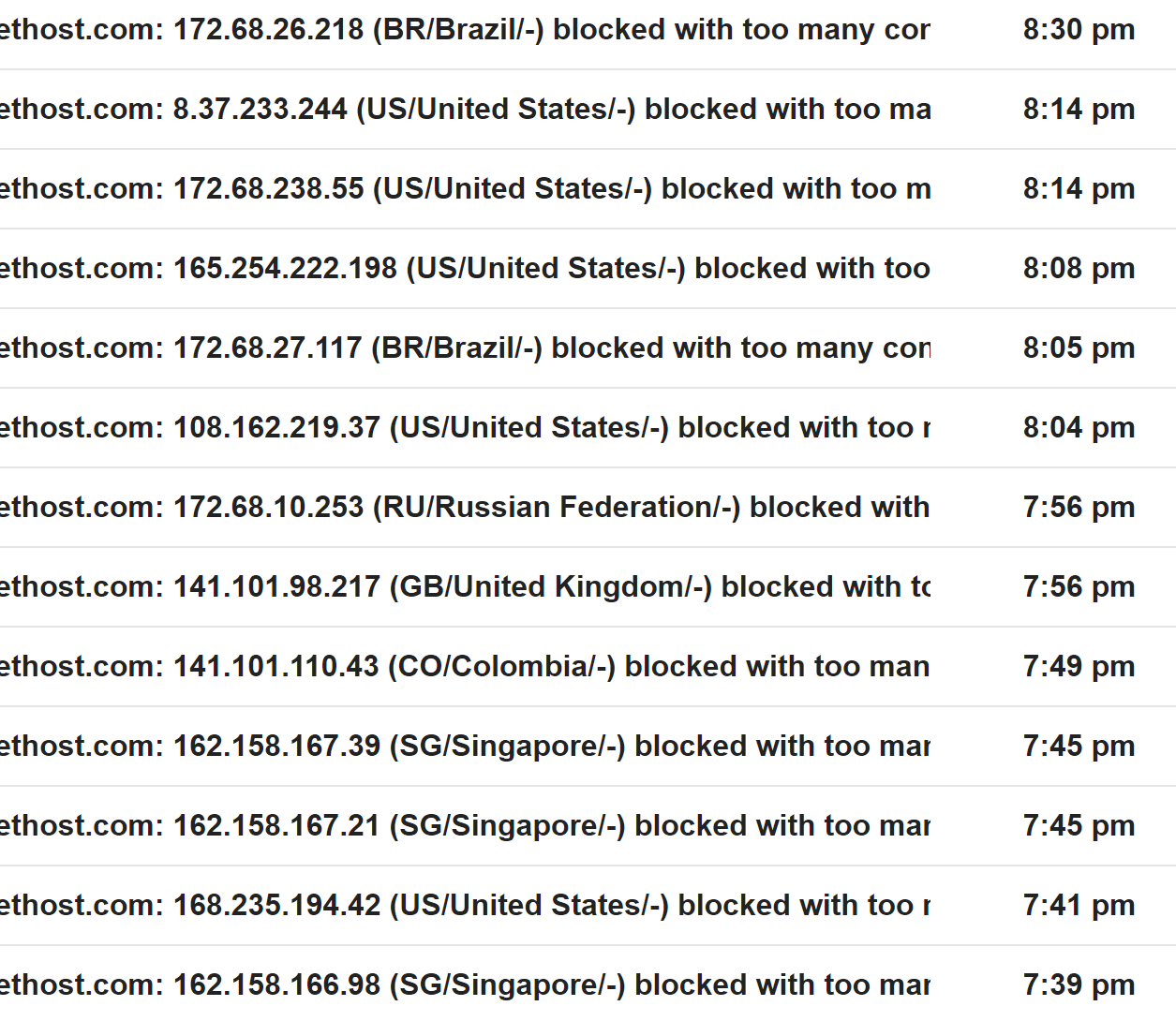Open the email about 168.235.194.42
Screen dimensions: 1176x1021
[464, 906]
